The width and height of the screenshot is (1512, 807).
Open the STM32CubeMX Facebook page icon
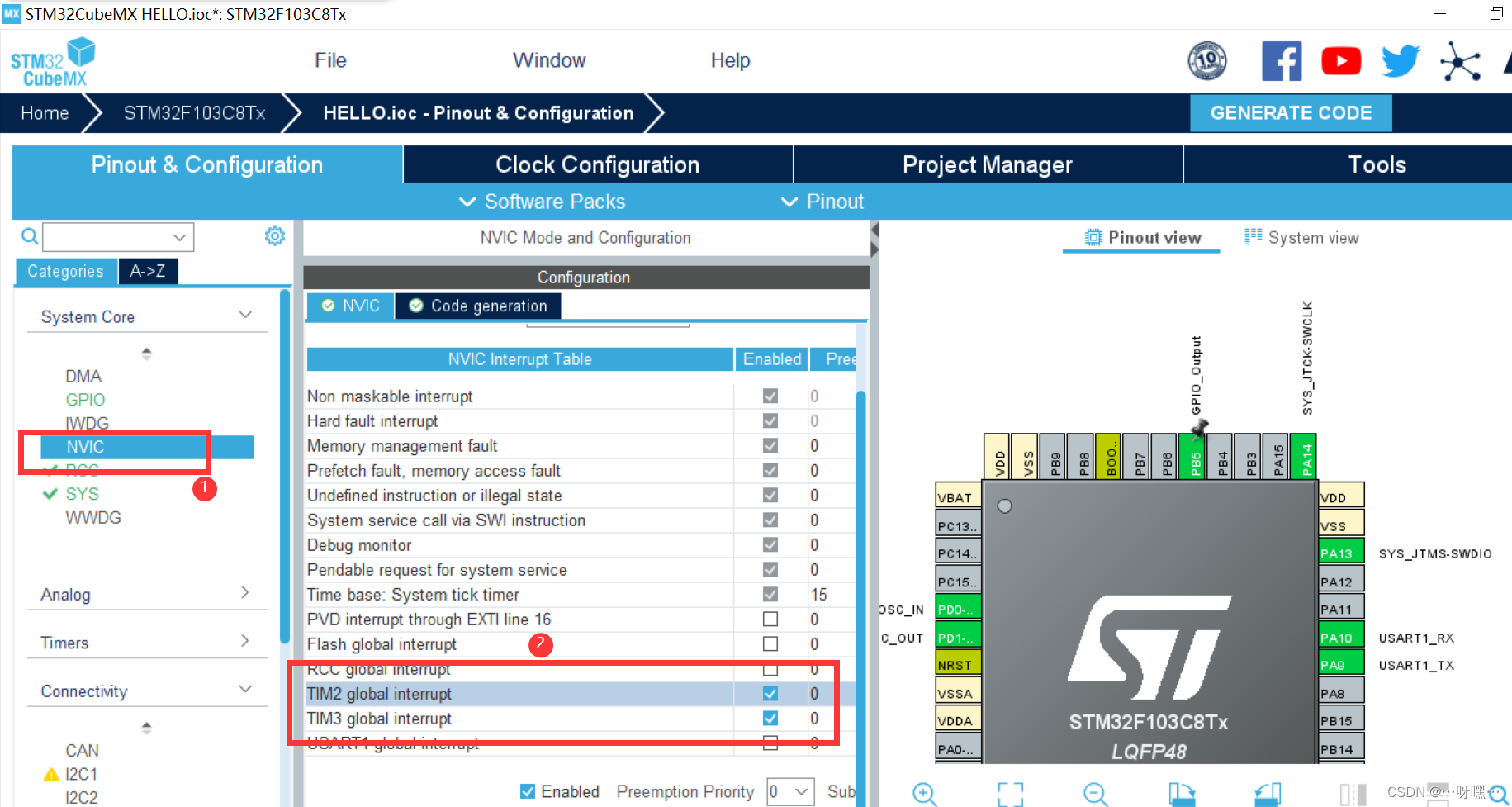[1282, 60]
